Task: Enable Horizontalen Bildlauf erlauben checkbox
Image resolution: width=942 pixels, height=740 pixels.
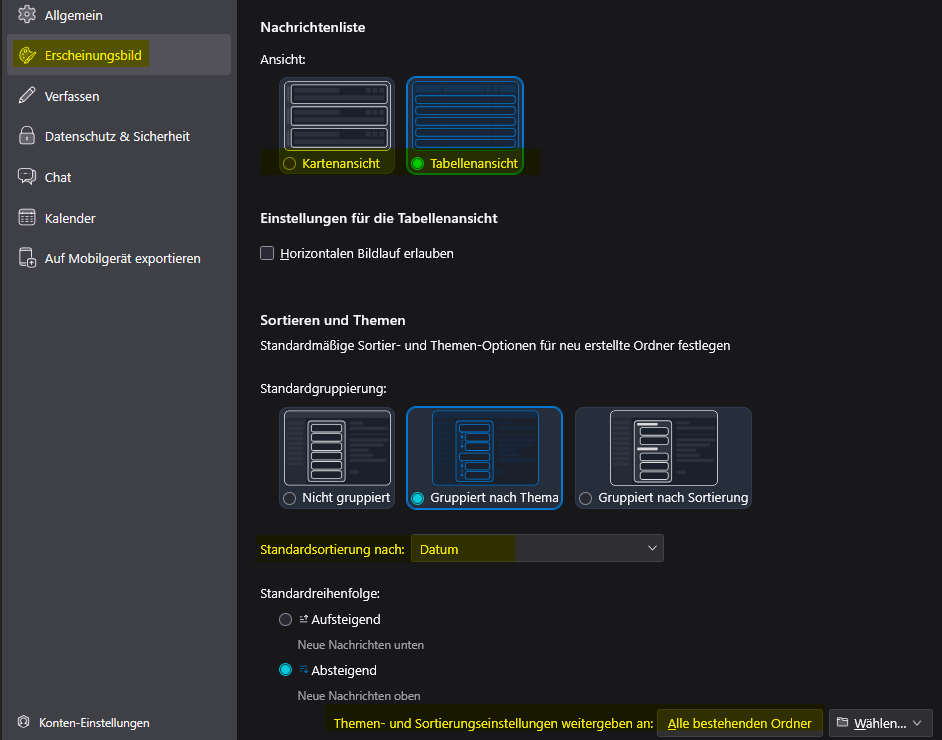Action: 267,253
